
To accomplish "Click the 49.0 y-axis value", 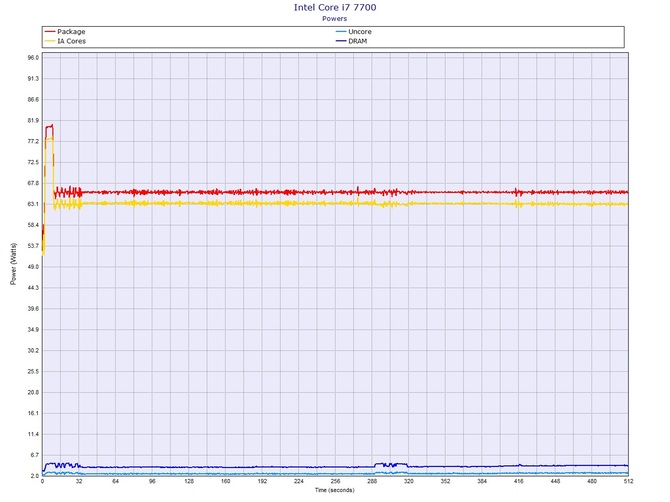I will pos(33,267).
